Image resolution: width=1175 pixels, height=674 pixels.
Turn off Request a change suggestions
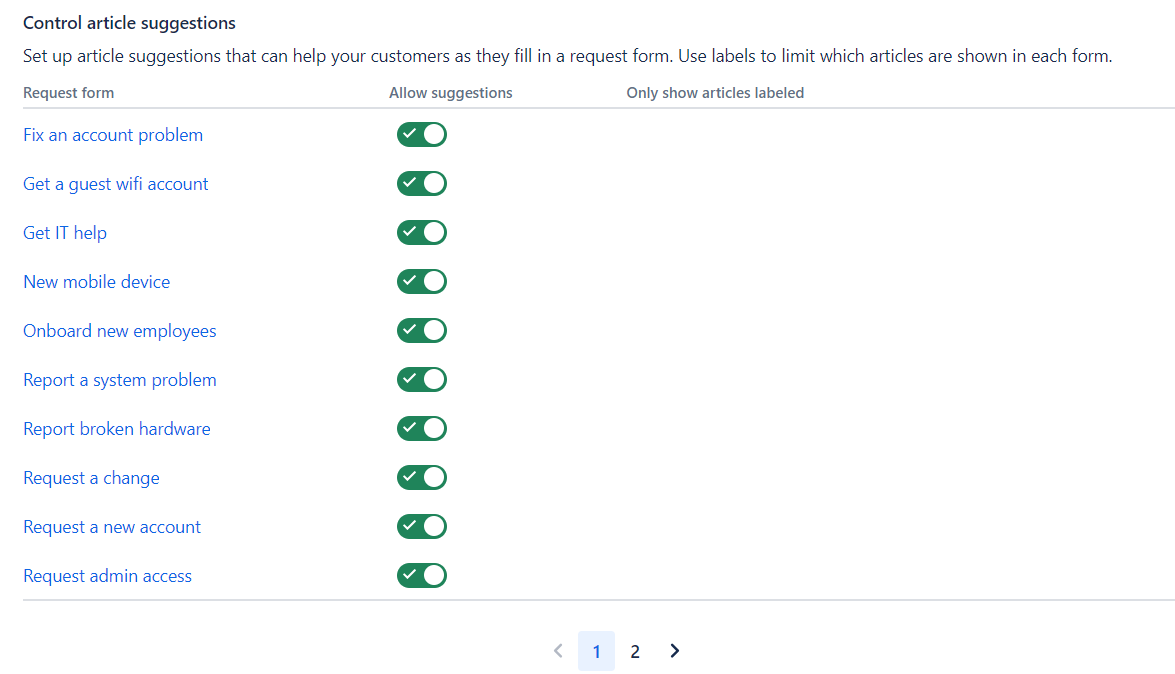(x=421, y=478)
